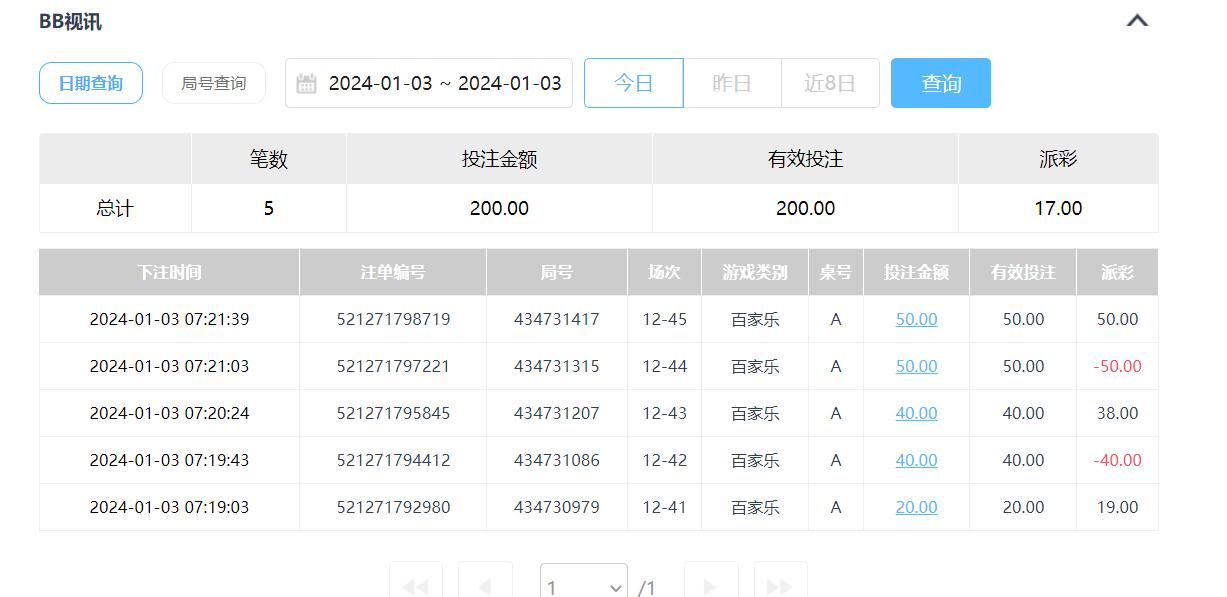Open the date range input 2024-01-03

(444, 83)
